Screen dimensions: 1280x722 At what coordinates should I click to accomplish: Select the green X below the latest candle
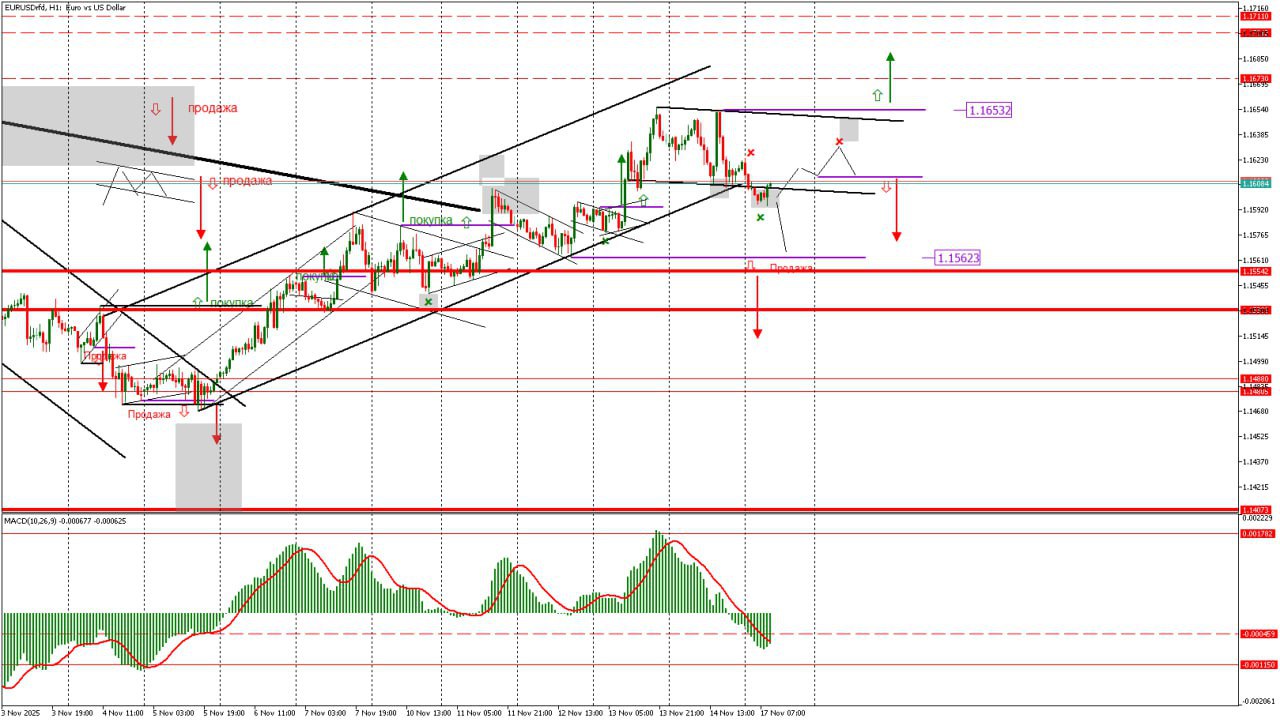point(760,217)
